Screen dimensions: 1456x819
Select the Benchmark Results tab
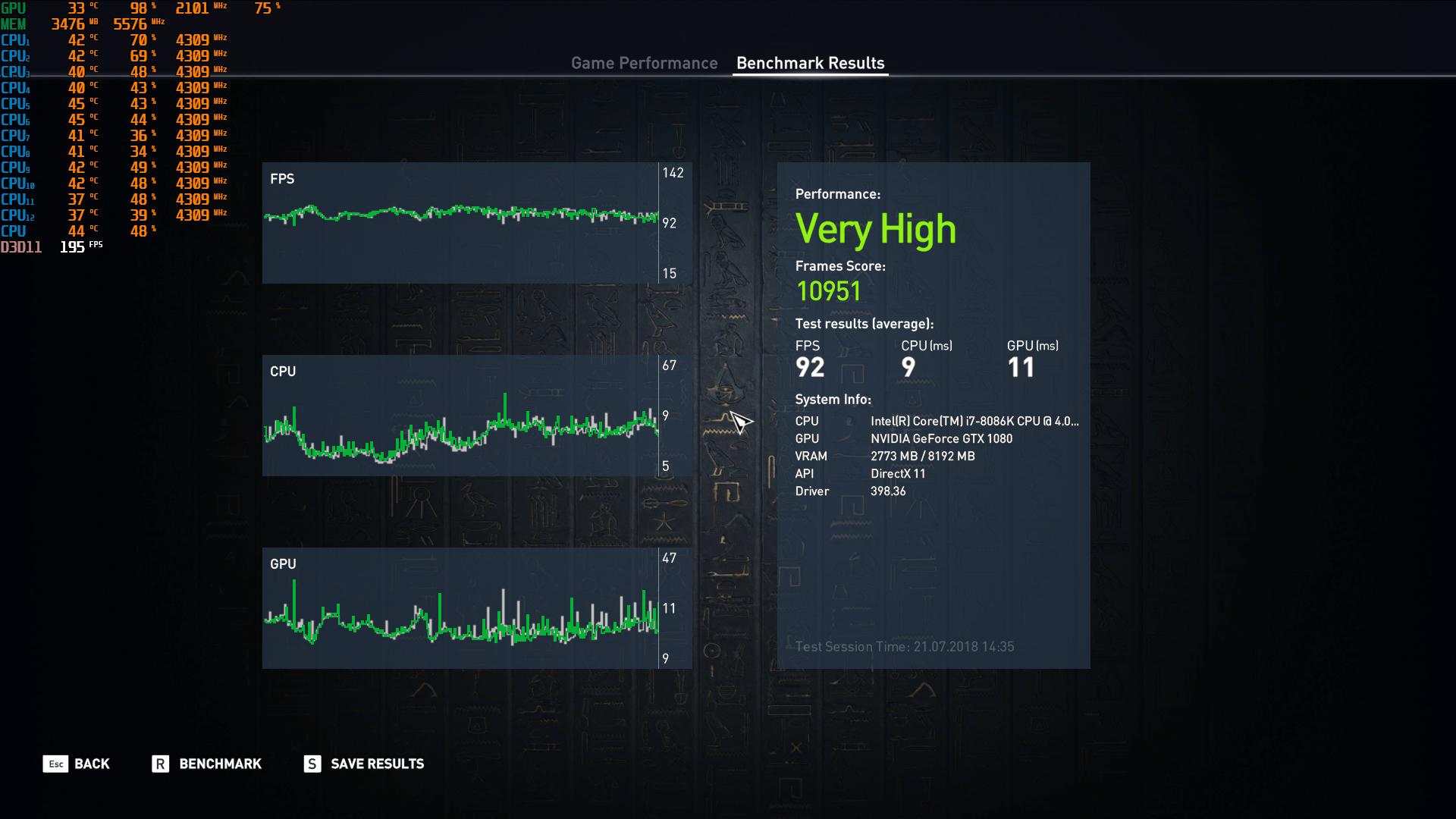tap(810, 63)
